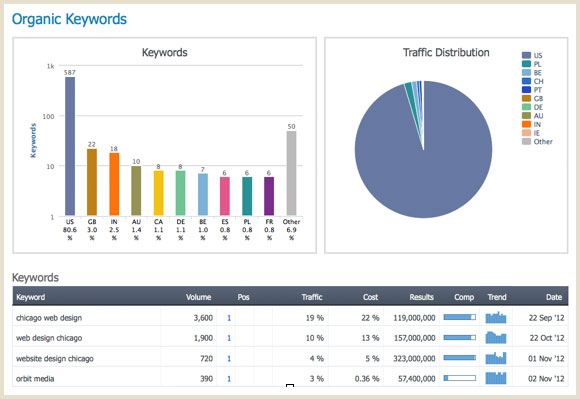Select the website design chicago keyword row
Viewport: 580px width, 399px height.
[x=290, y=358]
